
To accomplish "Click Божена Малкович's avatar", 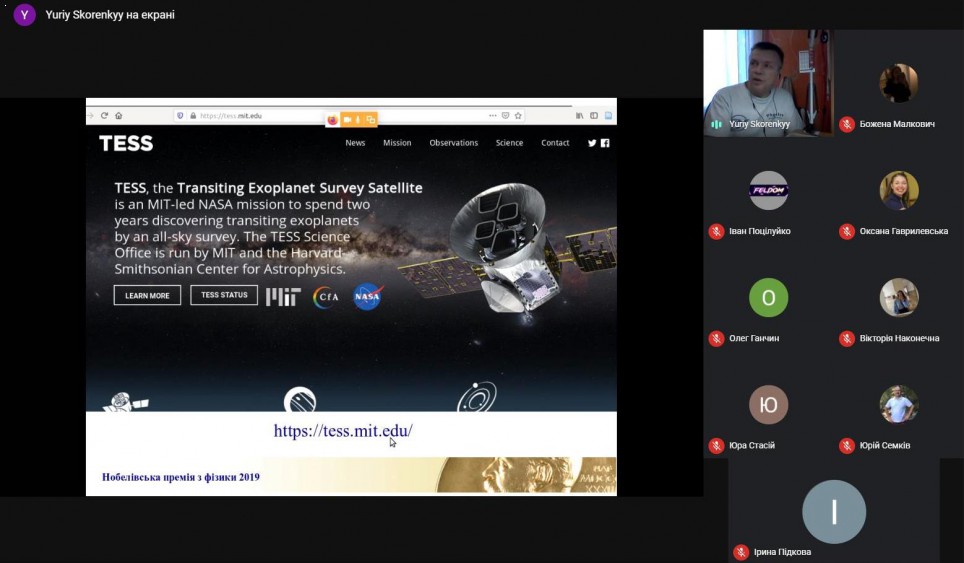I will pos(898,83).
